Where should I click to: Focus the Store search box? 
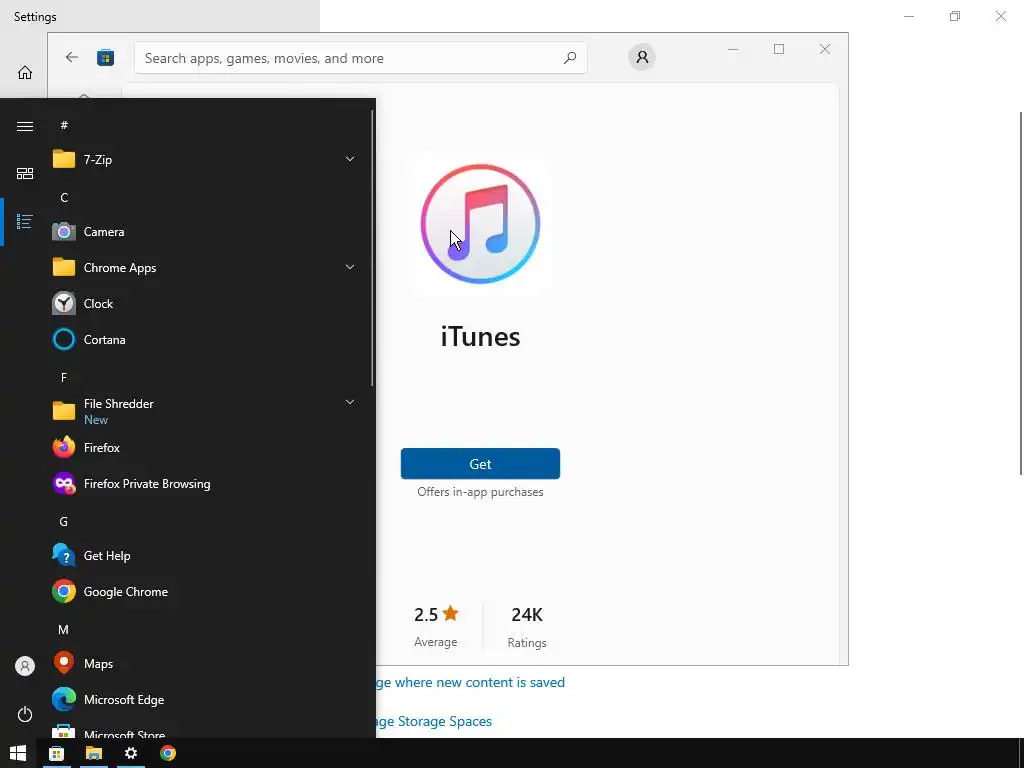[360, 58]
